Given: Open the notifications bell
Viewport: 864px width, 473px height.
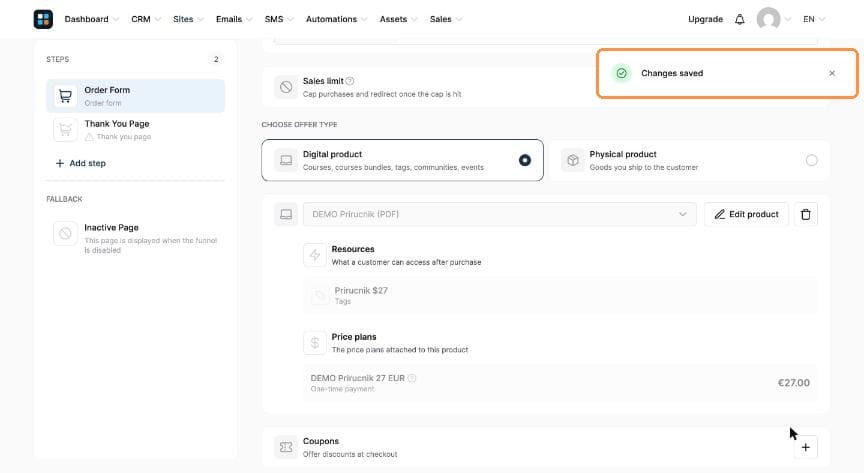Looking at the screenshot, I should coord(739,19).
